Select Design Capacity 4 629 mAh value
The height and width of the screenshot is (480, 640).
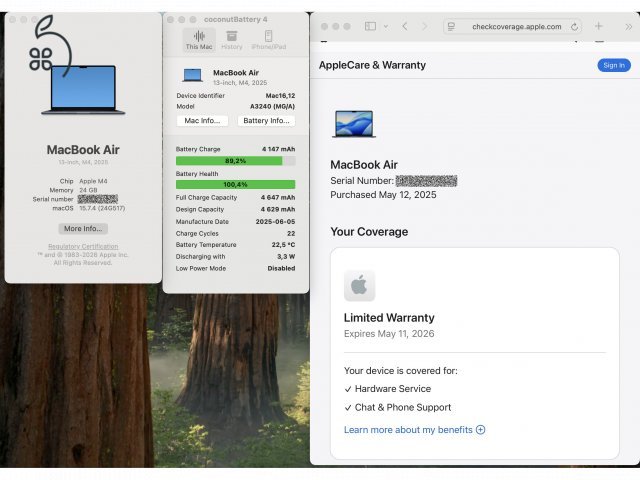click(278, 209)
